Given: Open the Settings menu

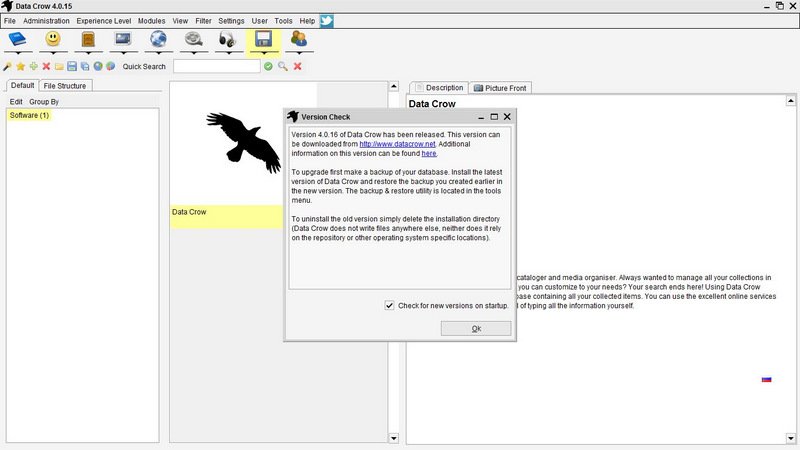Looking at the screenshot, I should (231, 21).
